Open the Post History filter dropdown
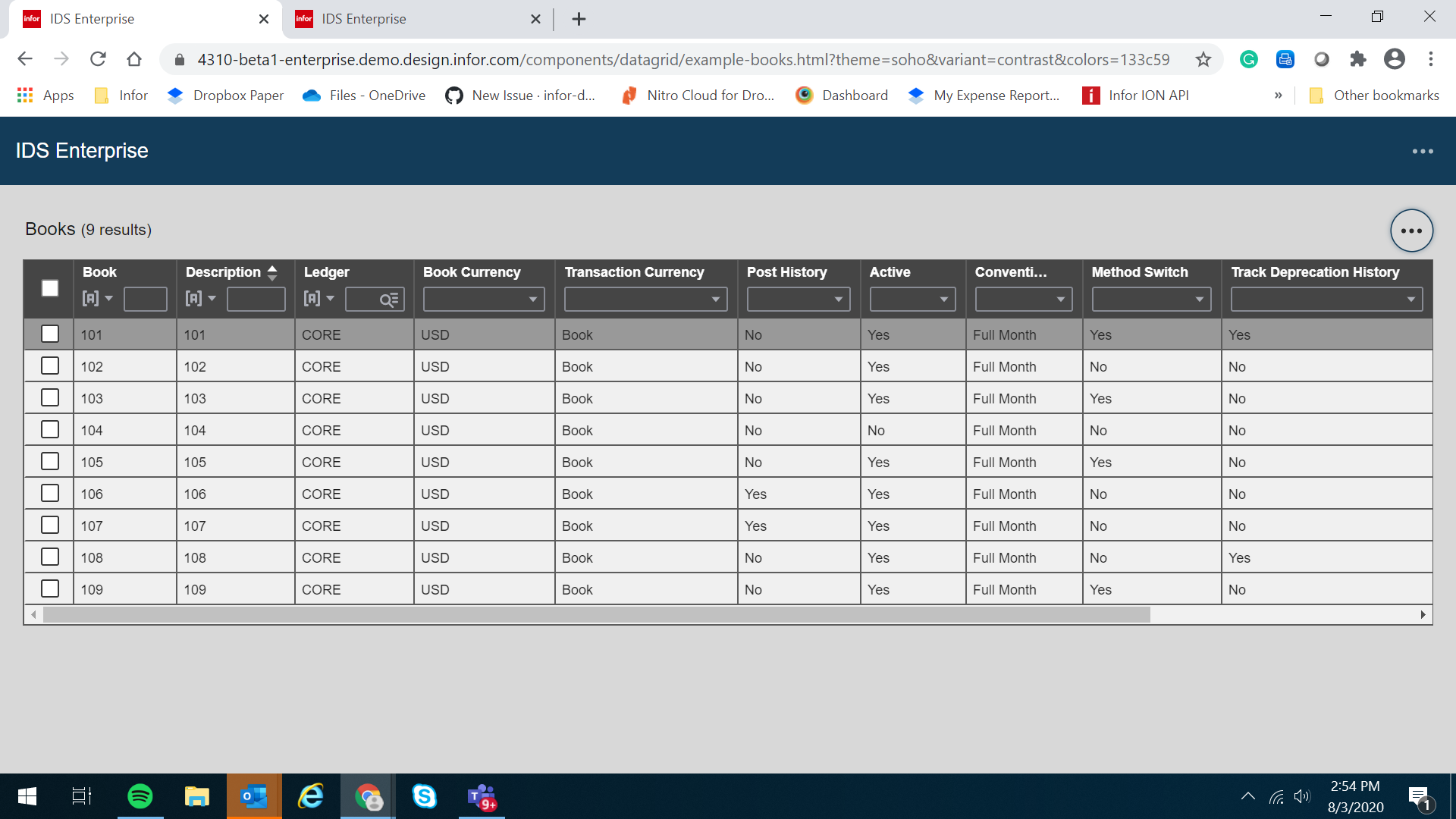1456x819 pixels. 798,300
